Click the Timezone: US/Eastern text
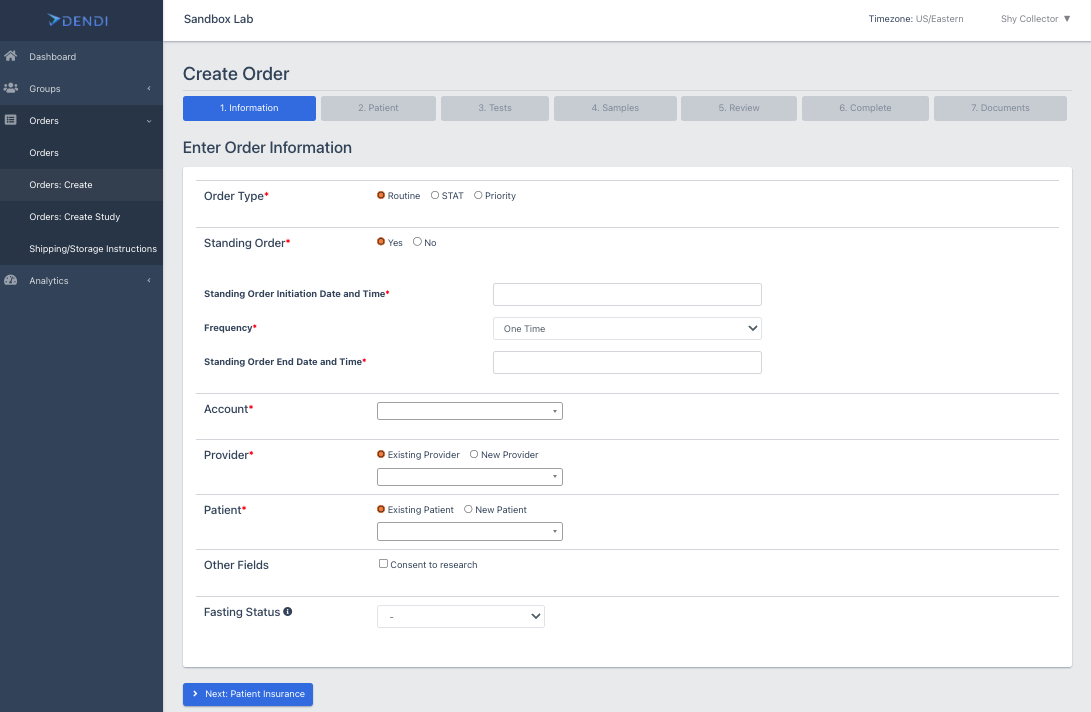1091x712 pixels. click(916, 19)
